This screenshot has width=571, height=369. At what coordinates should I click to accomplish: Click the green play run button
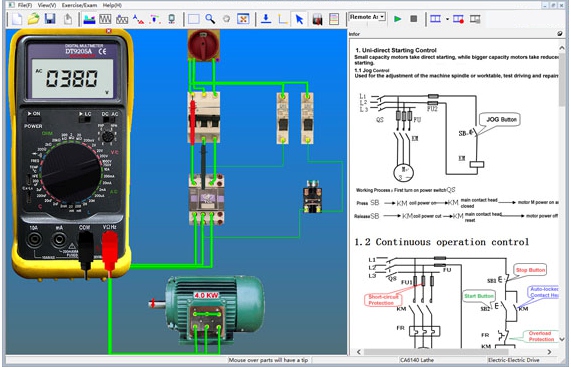pyautogui.click(x=398, y=19)
